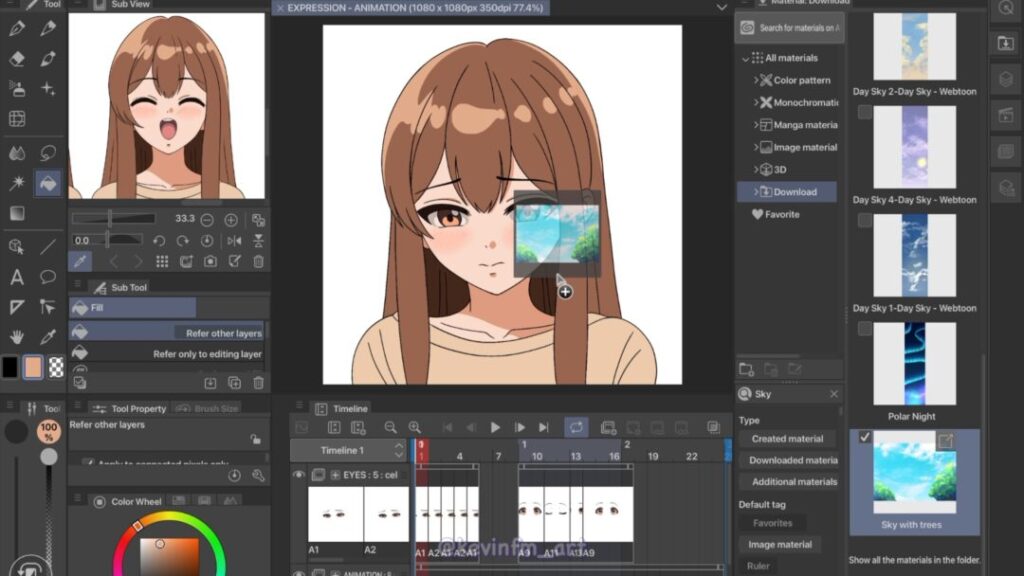Click zoom out icon in Sub View
The height and width of the screenshot is (576, 1024).
pos(207,219)
